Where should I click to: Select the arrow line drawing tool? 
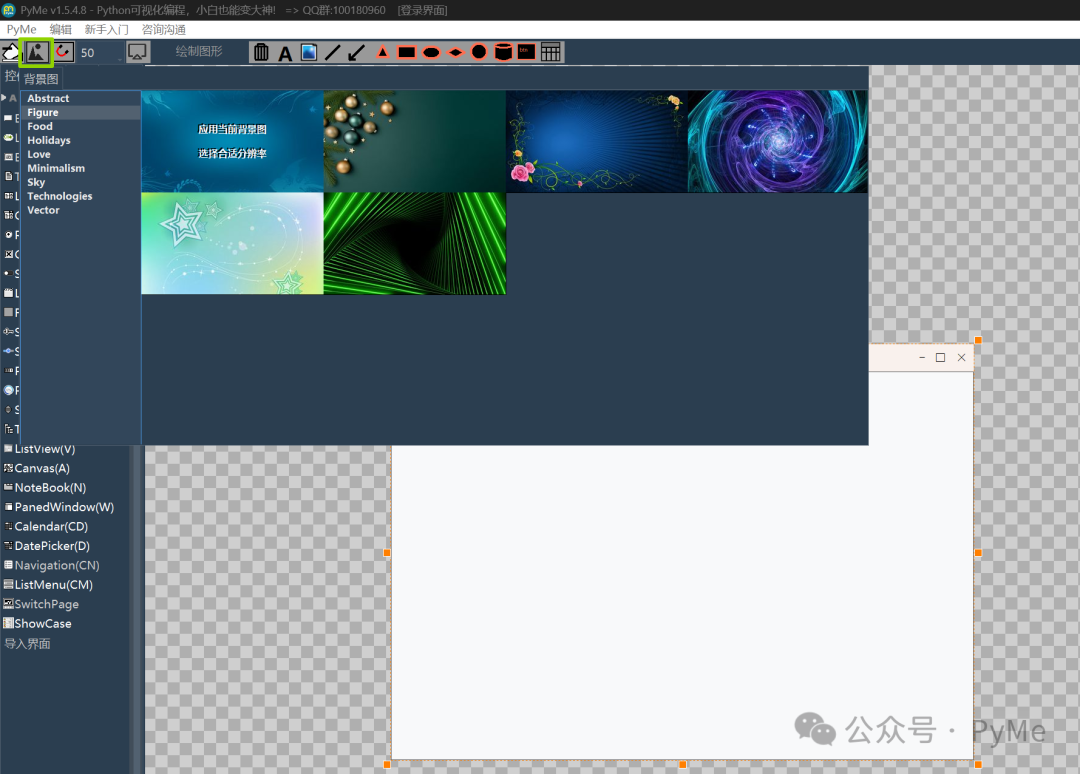click(x=357, y=52)
